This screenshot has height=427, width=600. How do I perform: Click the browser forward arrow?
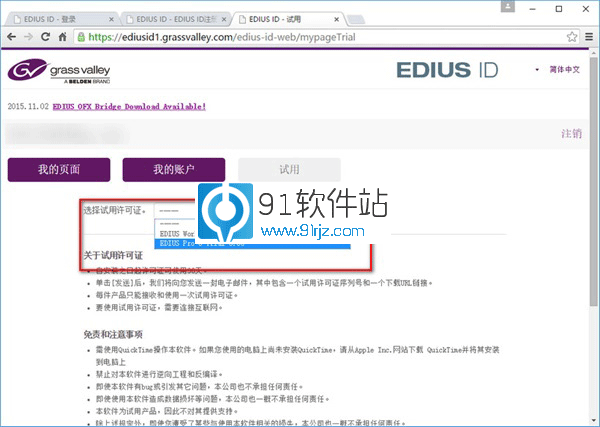[30, 35]
